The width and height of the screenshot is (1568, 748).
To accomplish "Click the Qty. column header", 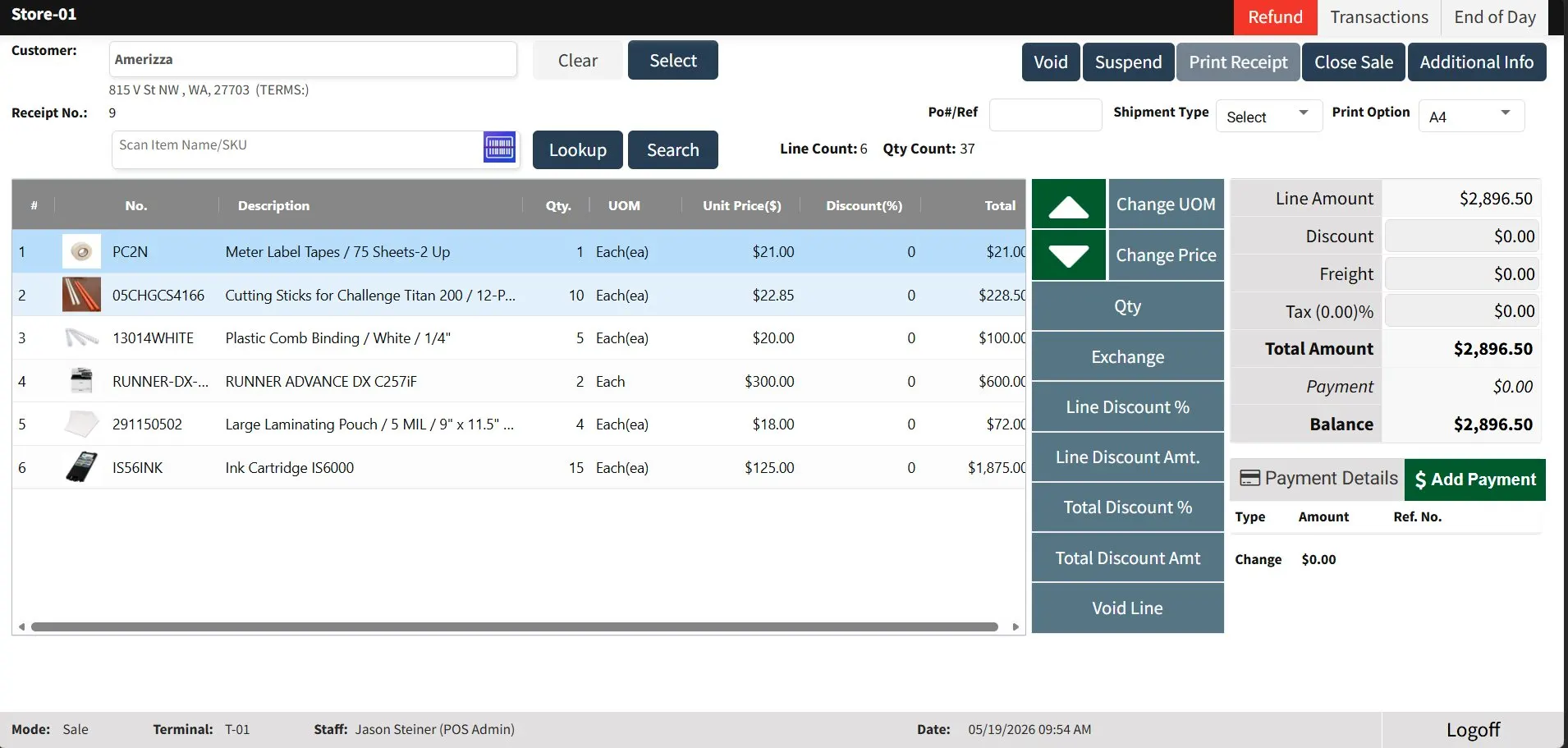I will click(x=558, y=205).
